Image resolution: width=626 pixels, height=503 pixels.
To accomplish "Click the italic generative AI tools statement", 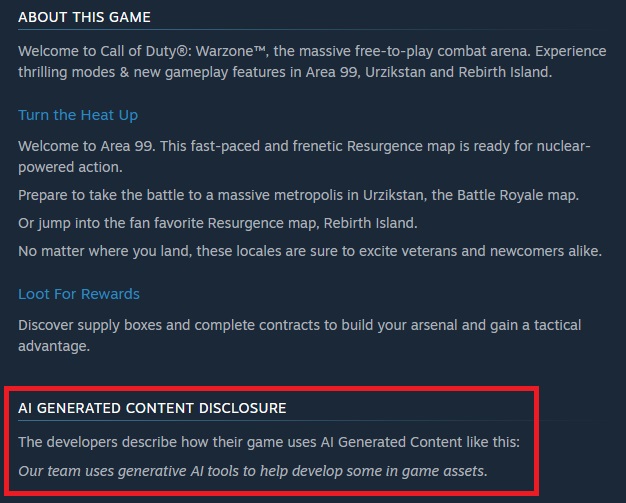I will coord(253,470).
